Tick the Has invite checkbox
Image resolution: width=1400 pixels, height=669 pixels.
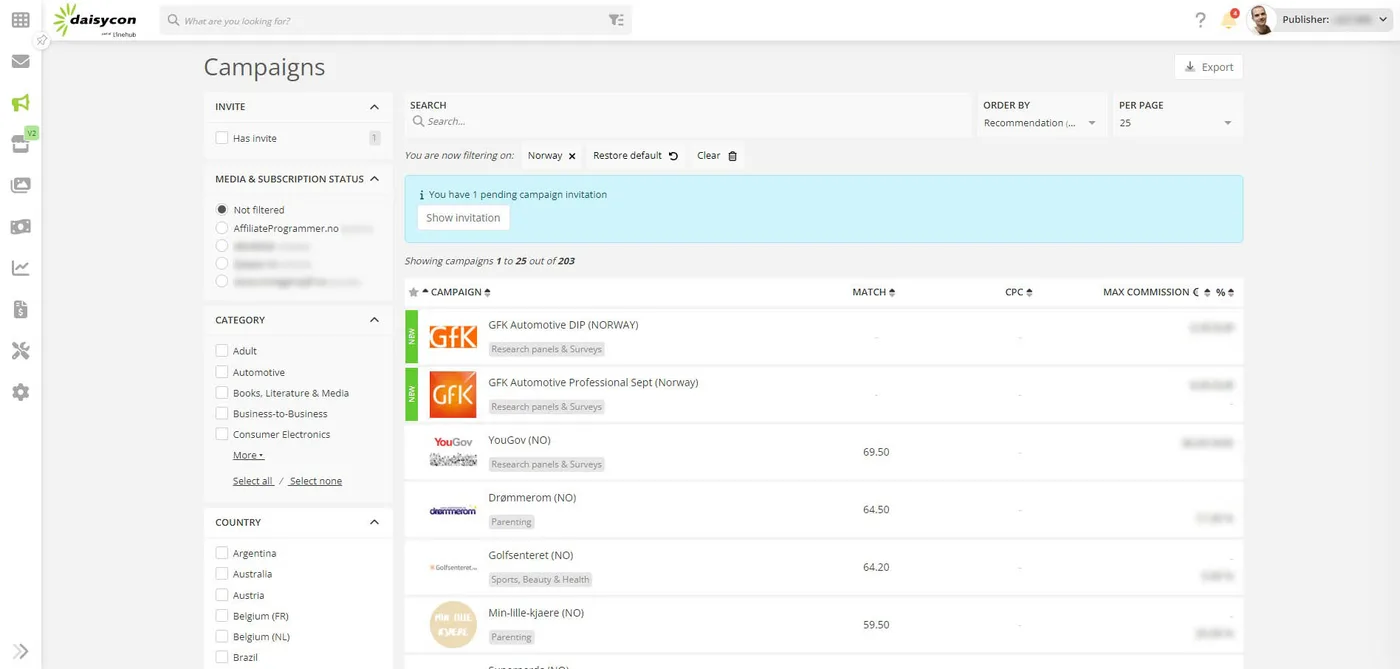222,138
